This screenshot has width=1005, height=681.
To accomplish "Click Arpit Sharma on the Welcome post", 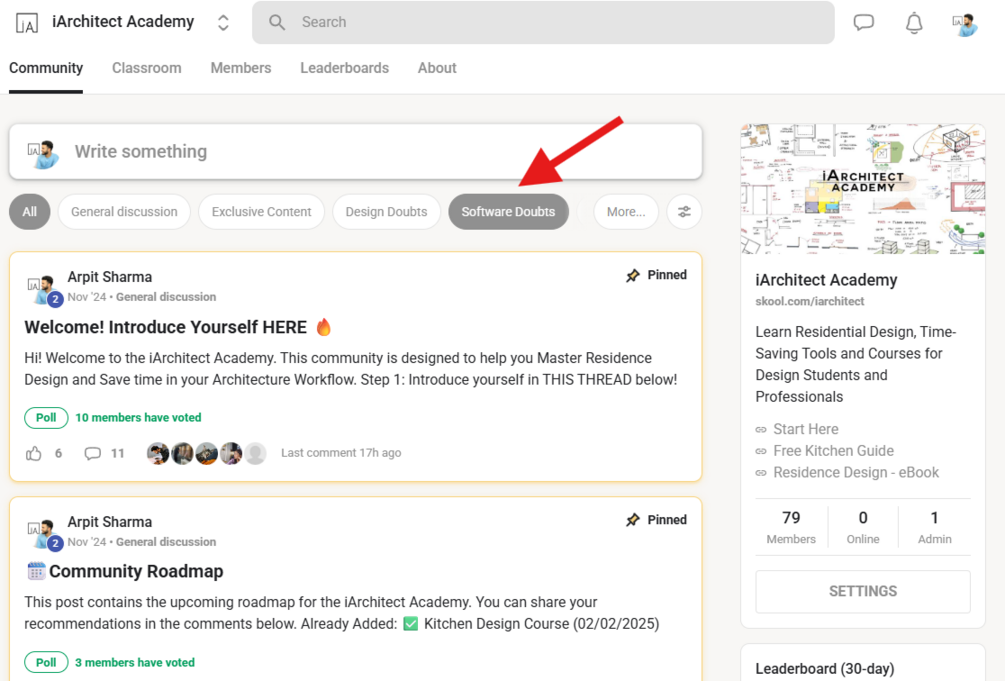I will click(110, 277).
